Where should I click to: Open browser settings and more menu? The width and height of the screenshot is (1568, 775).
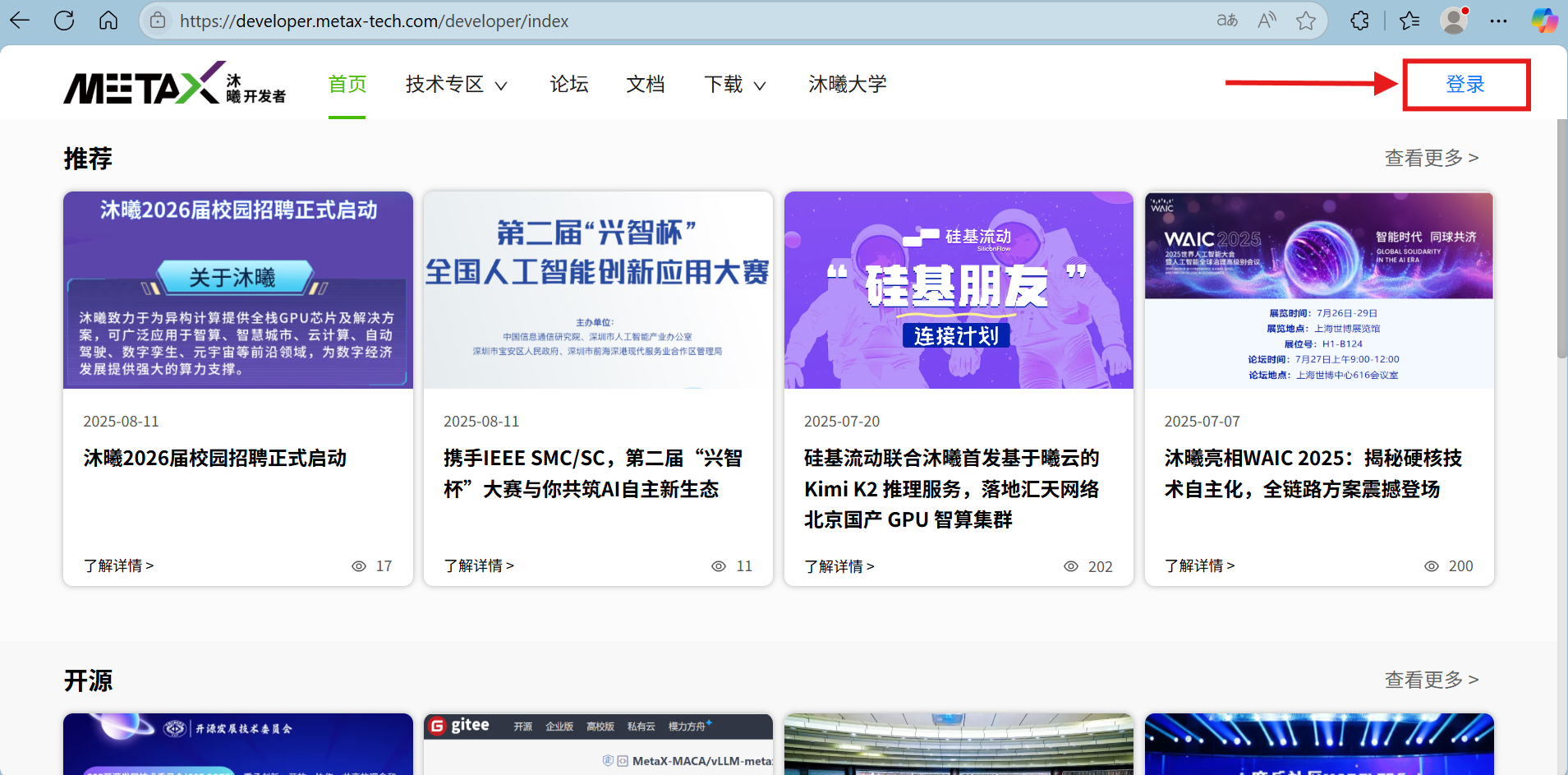[x=1498, y=21]
